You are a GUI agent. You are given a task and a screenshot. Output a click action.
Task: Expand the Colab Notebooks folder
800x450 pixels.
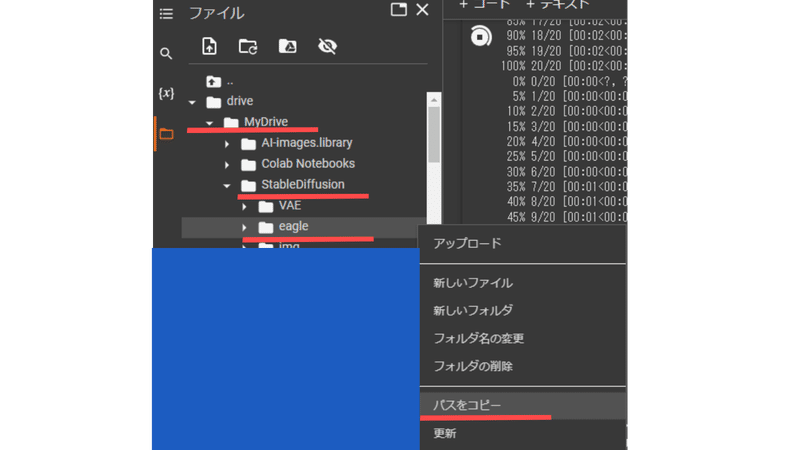tap(227, 165)
